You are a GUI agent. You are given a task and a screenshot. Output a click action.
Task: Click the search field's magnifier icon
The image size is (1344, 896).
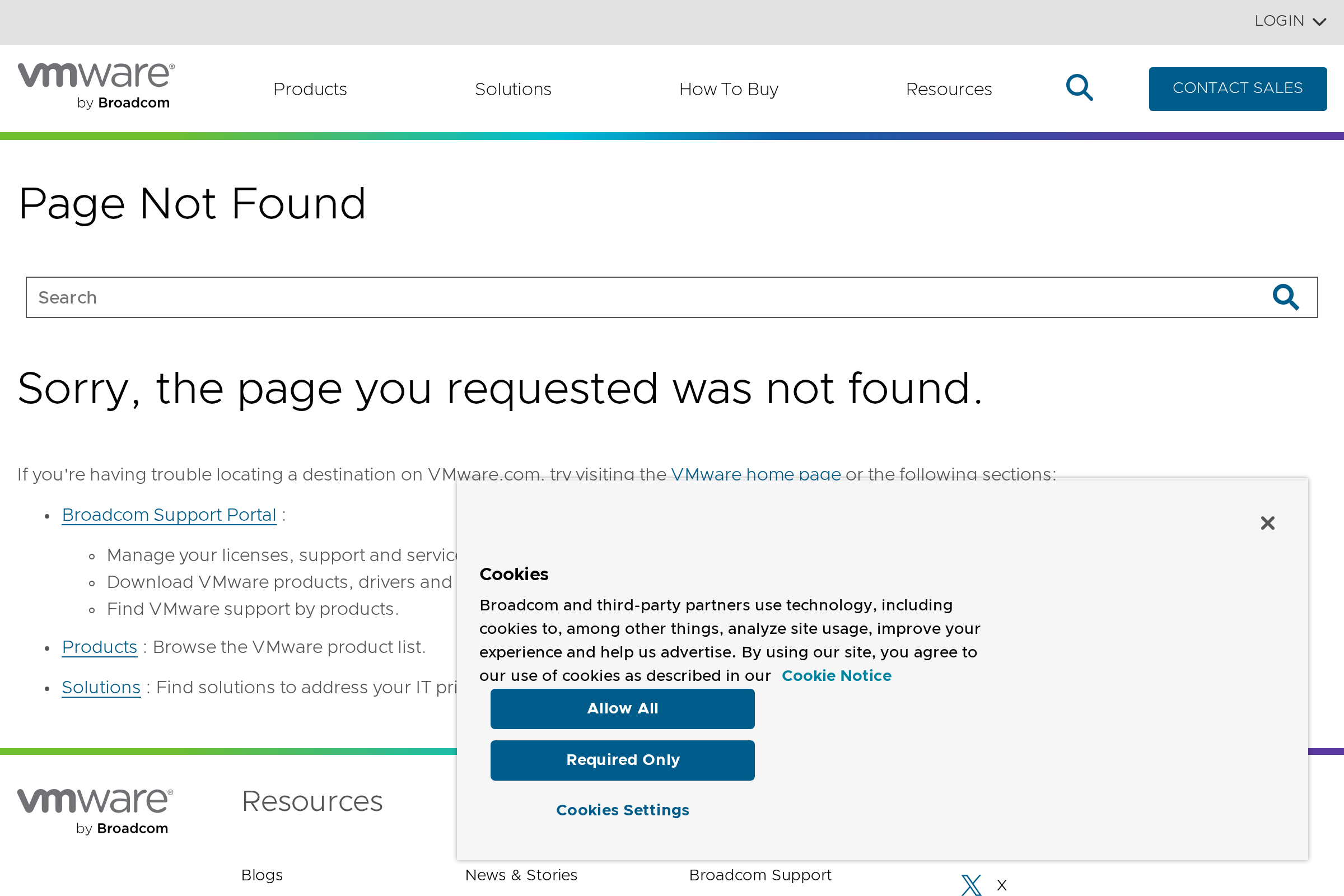coord(1285,297)
